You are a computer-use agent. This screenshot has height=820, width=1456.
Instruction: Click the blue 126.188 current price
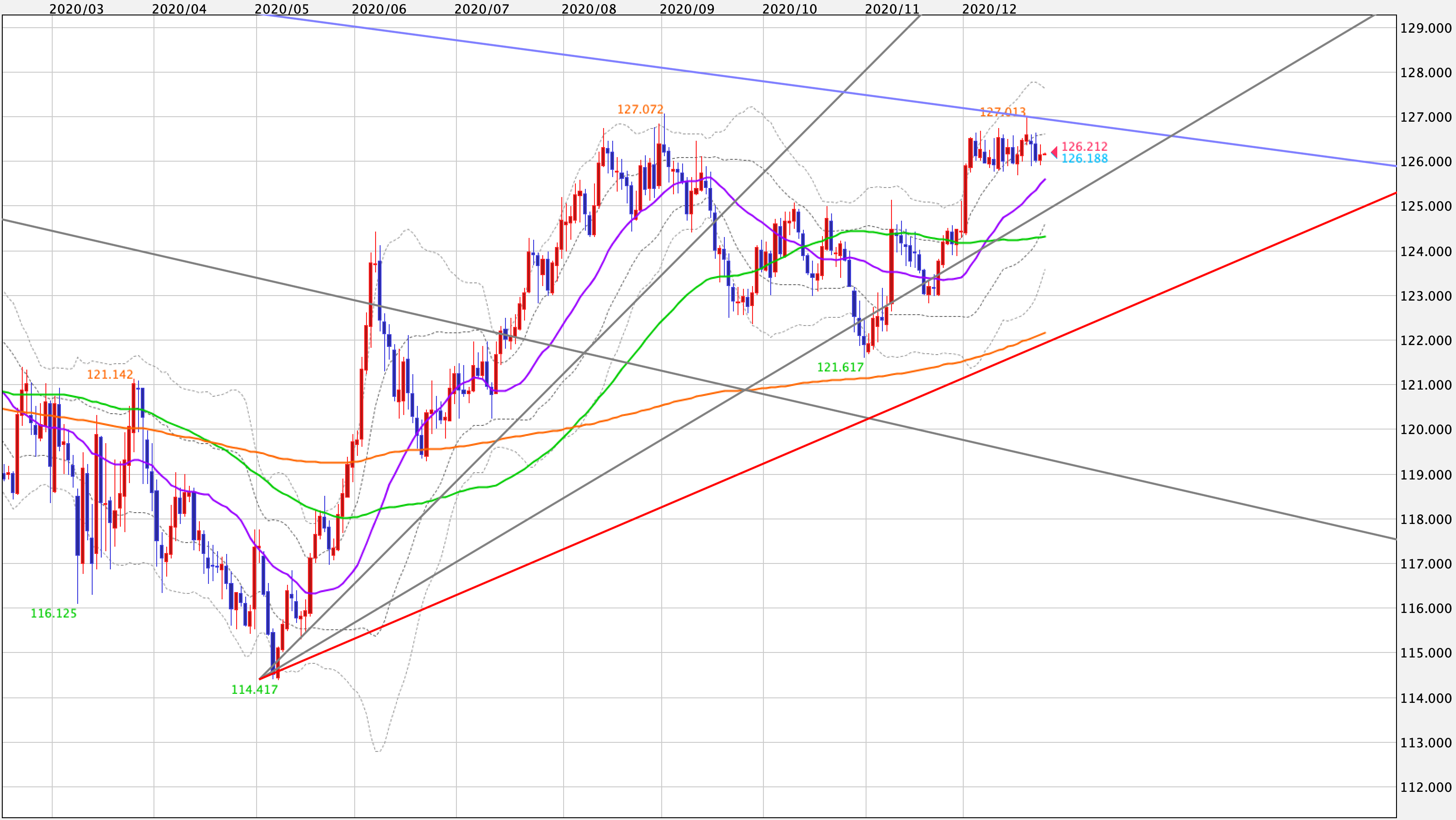click(1084, 159)
